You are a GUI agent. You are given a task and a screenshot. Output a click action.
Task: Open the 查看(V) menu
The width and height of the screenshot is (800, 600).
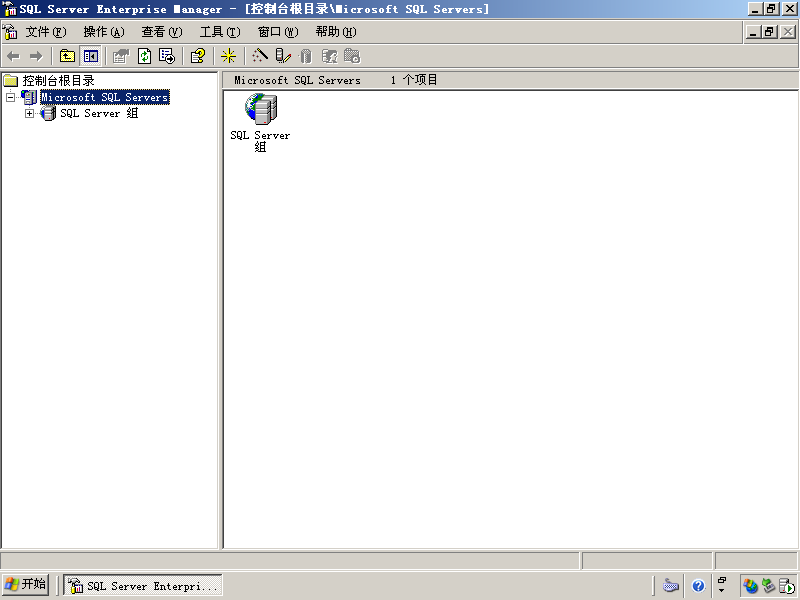[162, 32]
